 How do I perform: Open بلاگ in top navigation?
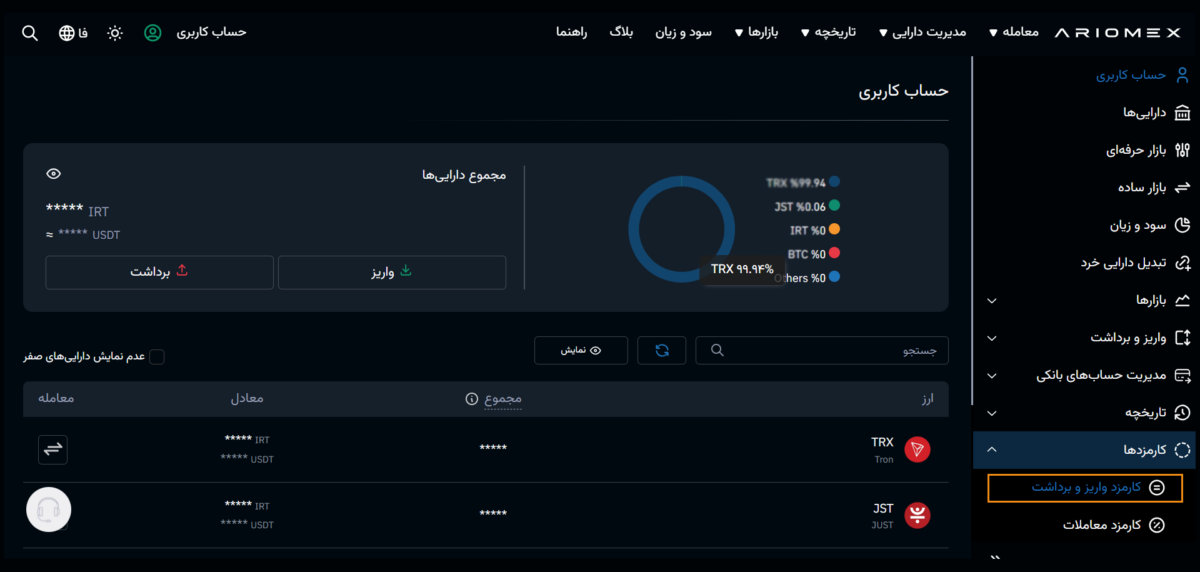(621, 32)
